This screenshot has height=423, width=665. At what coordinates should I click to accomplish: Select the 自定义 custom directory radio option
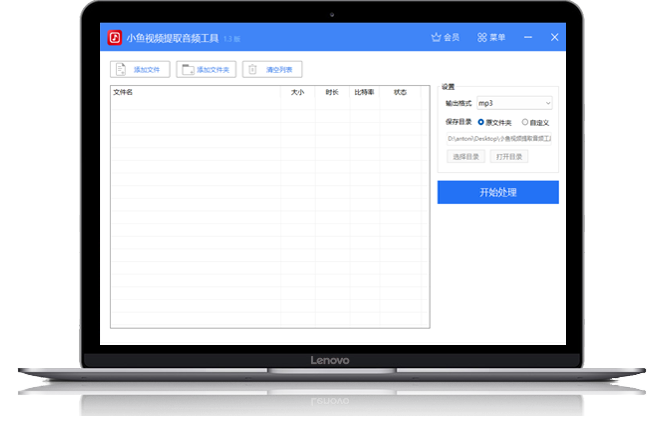[x=535, y=123]
